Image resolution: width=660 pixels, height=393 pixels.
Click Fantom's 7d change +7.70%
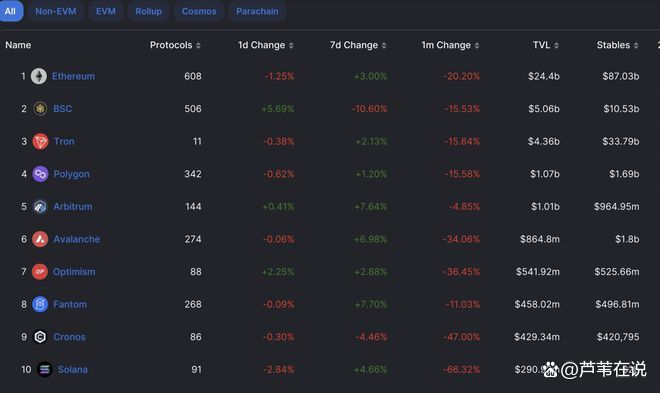click(370, 304)
